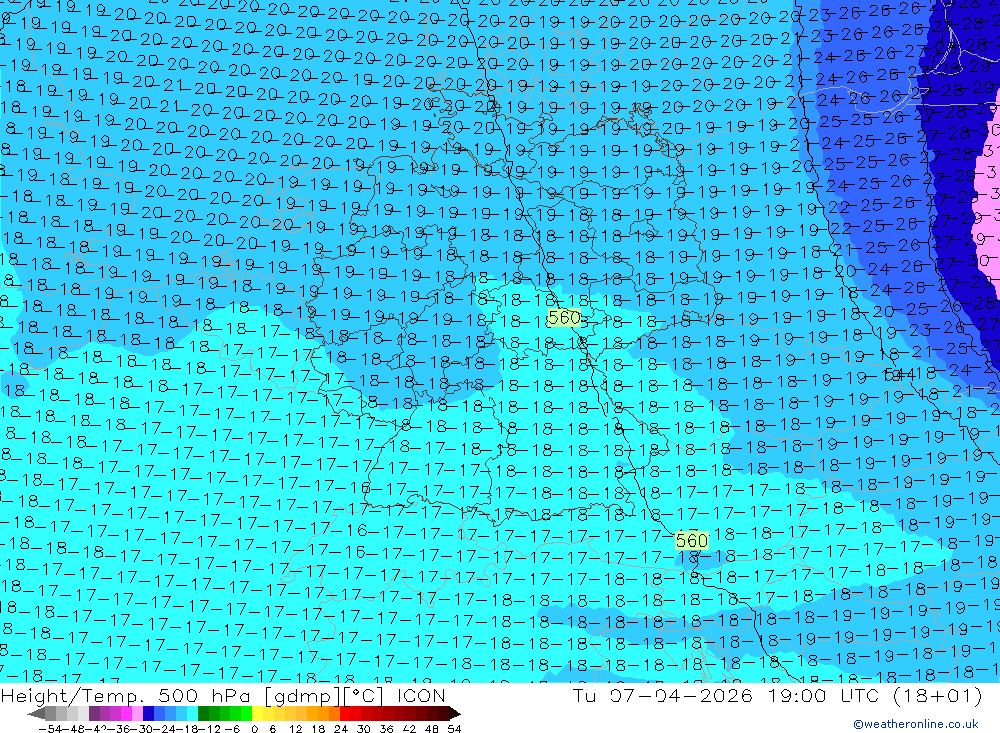Click the '[gdmp]' unit label
1000x733 pixels.
pos(300,695)
